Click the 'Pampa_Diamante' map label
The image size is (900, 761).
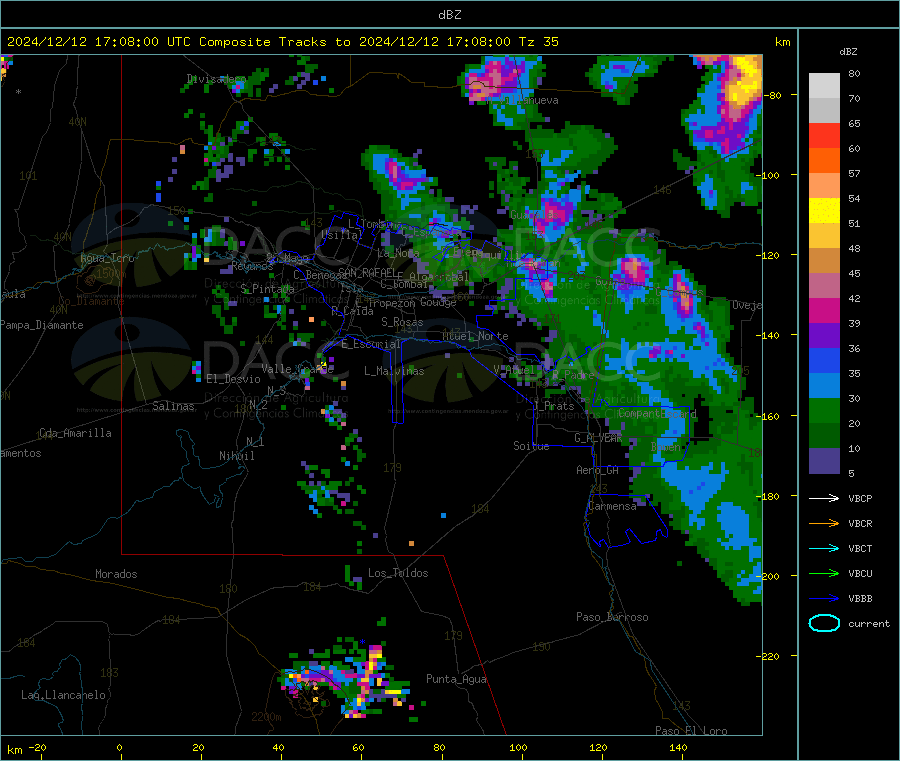41,325
